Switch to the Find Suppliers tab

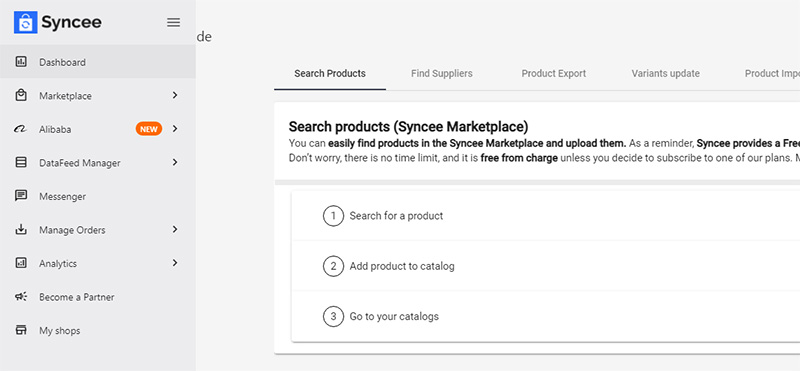[x=442, y=73]
